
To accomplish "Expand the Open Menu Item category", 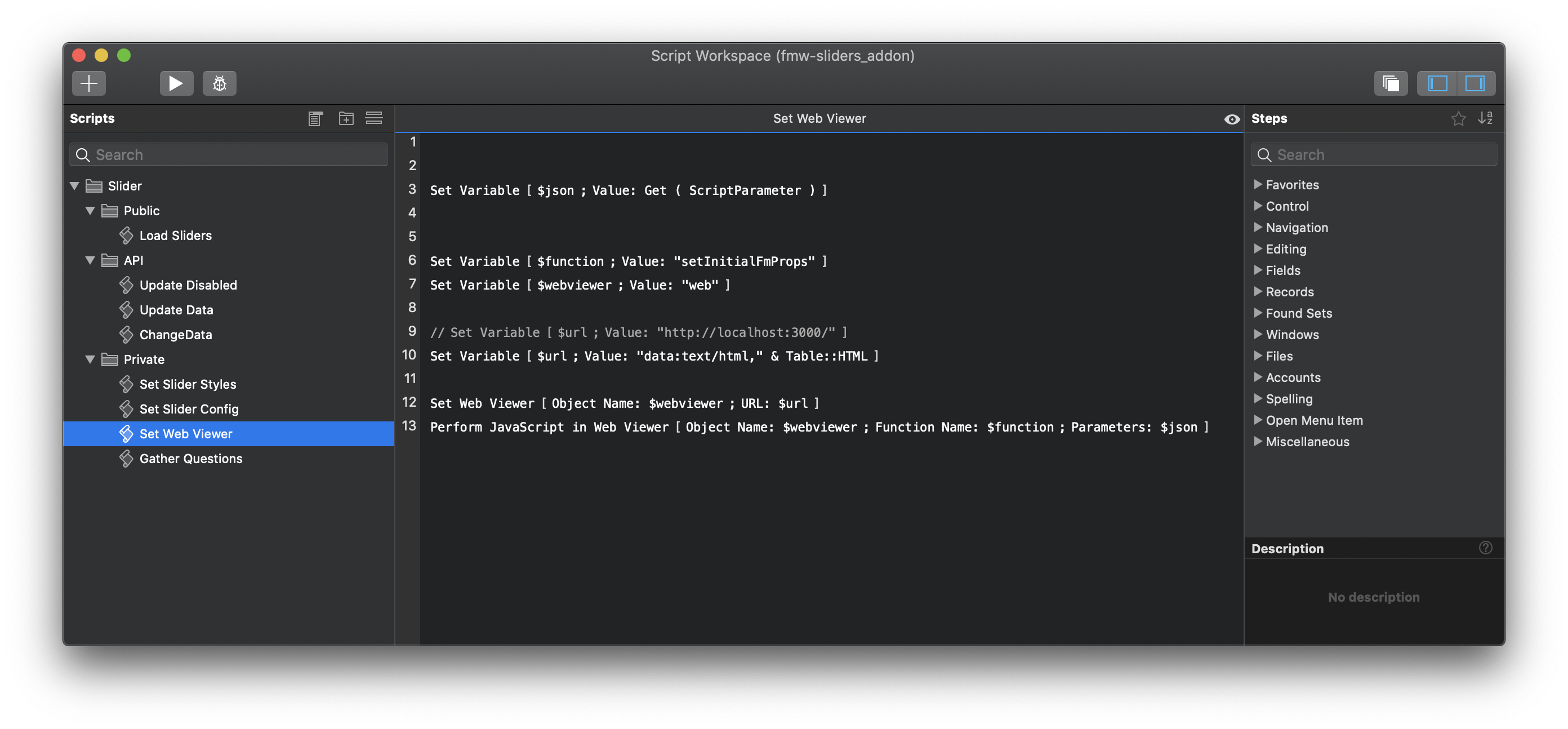I will 1258,420.
